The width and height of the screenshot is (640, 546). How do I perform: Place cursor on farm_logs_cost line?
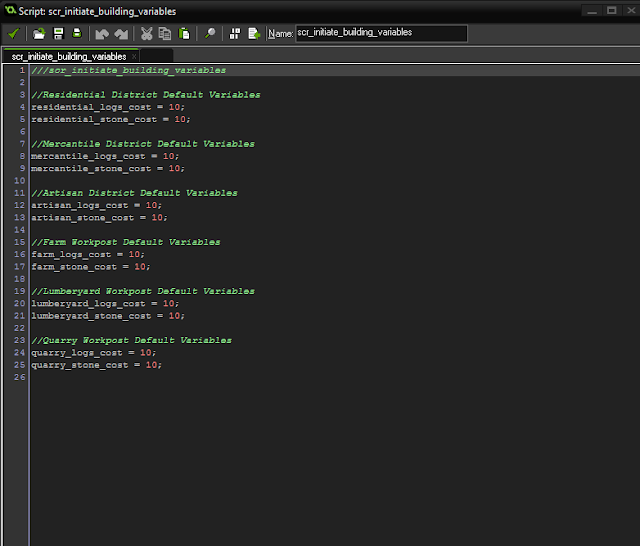click(x=88, y=254)
